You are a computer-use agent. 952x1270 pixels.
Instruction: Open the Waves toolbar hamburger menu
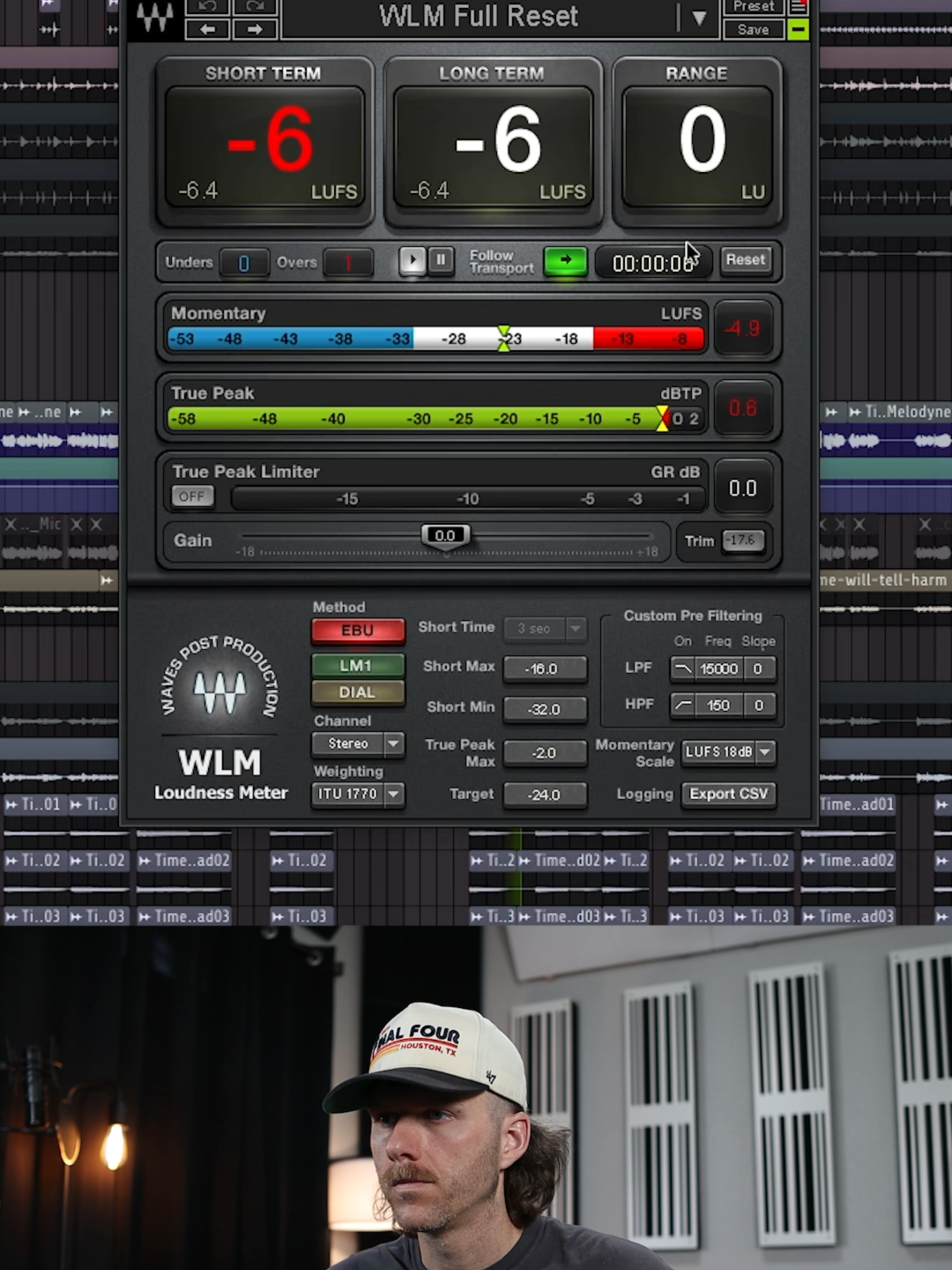[798, 7]
